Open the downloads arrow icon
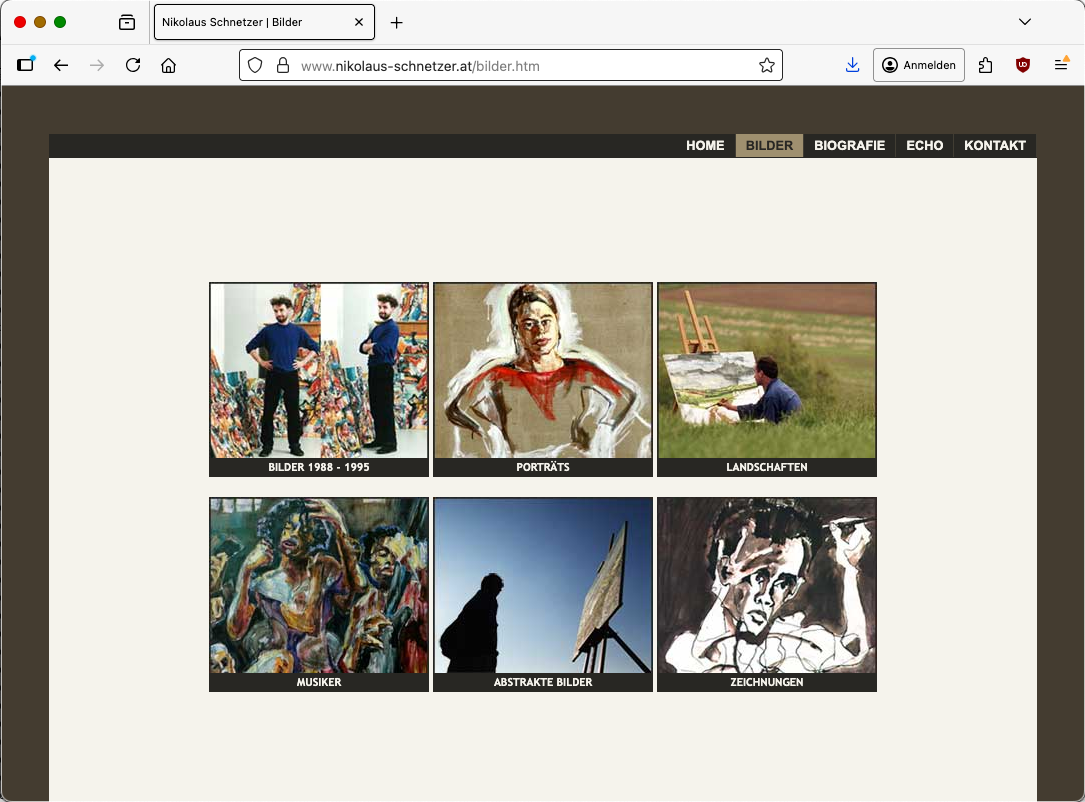 852,65
